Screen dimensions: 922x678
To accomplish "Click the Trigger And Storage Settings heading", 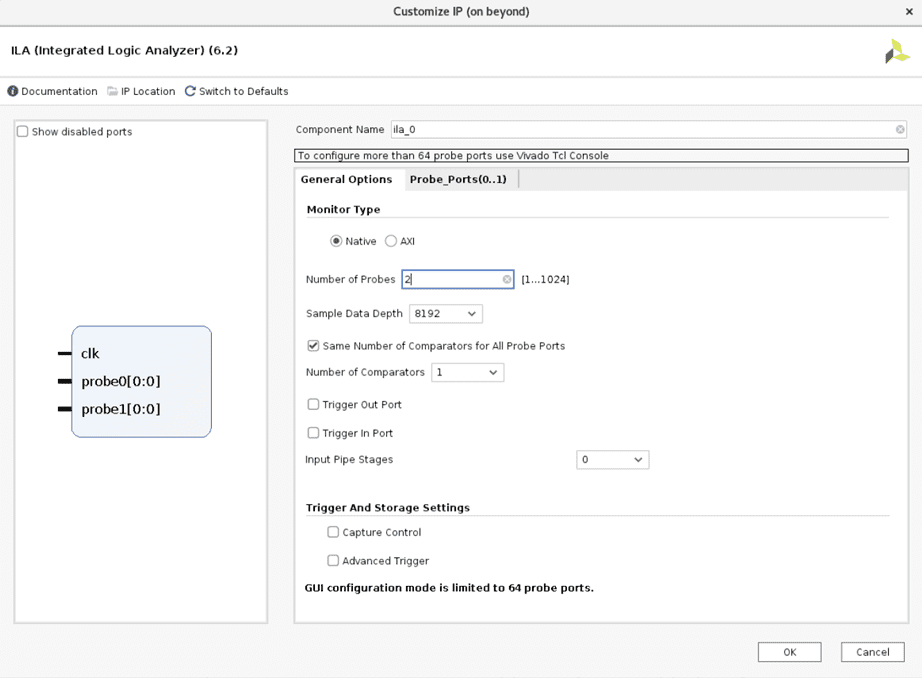I will point(387,507).
